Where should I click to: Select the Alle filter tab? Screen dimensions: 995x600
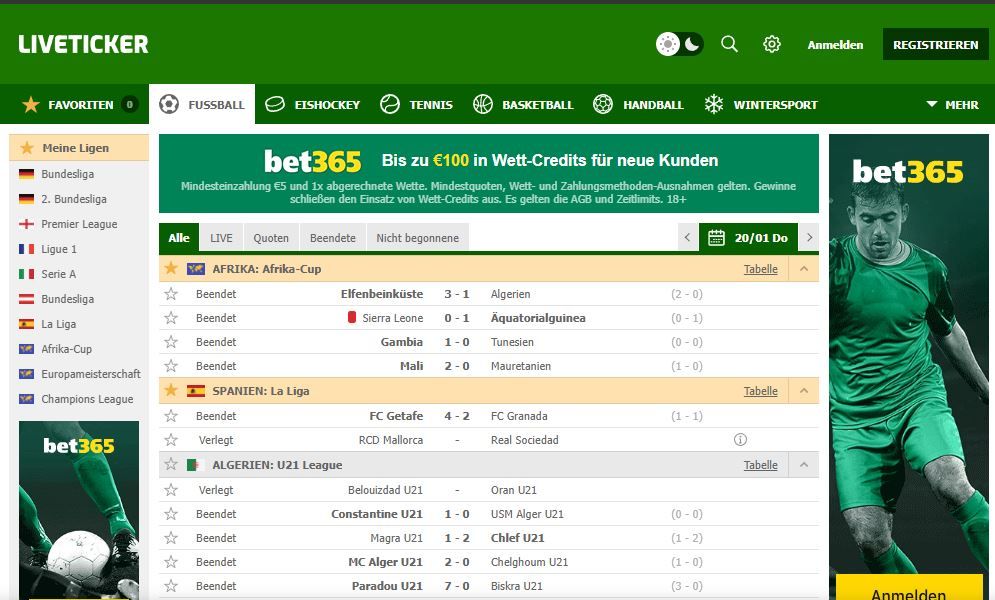pyautogui.click(x=179, y=238)
